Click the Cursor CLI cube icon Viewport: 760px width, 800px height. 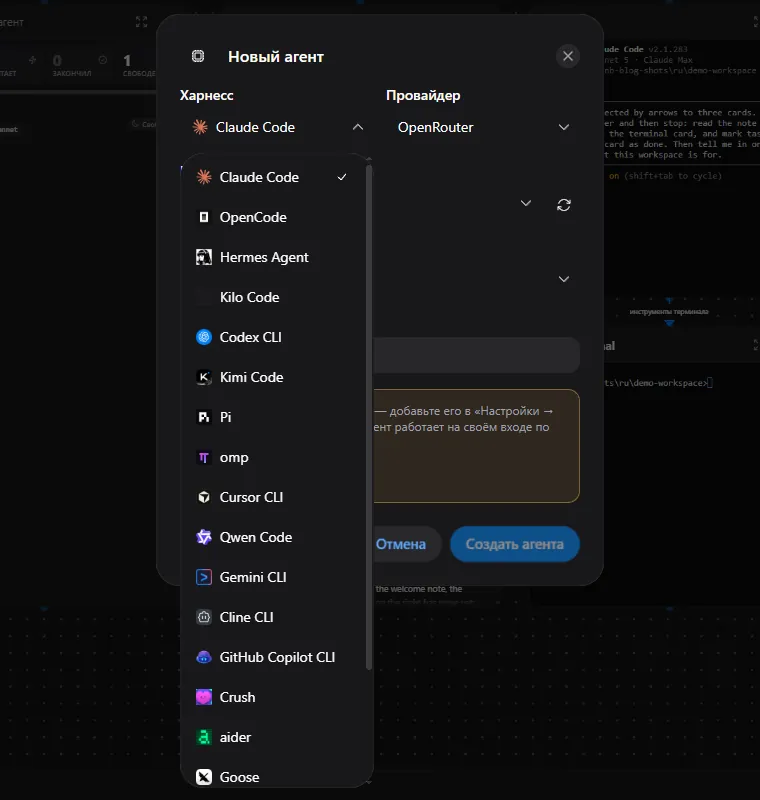[204, 497]
